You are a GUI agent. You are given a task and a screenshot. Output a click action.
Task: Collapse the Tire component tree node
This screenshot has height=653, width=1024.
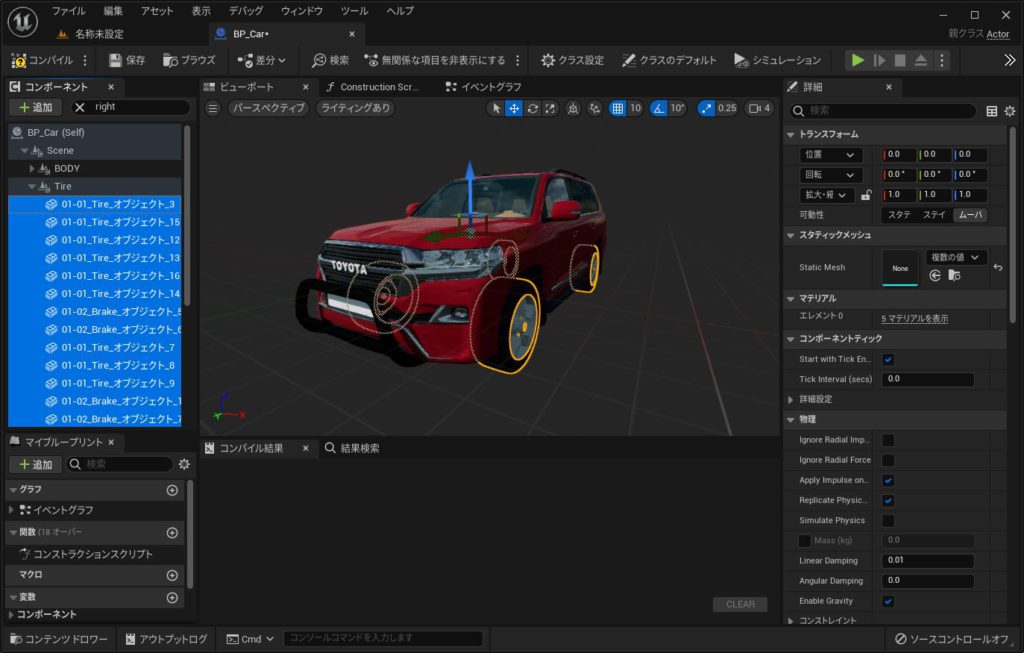[32, 187]
